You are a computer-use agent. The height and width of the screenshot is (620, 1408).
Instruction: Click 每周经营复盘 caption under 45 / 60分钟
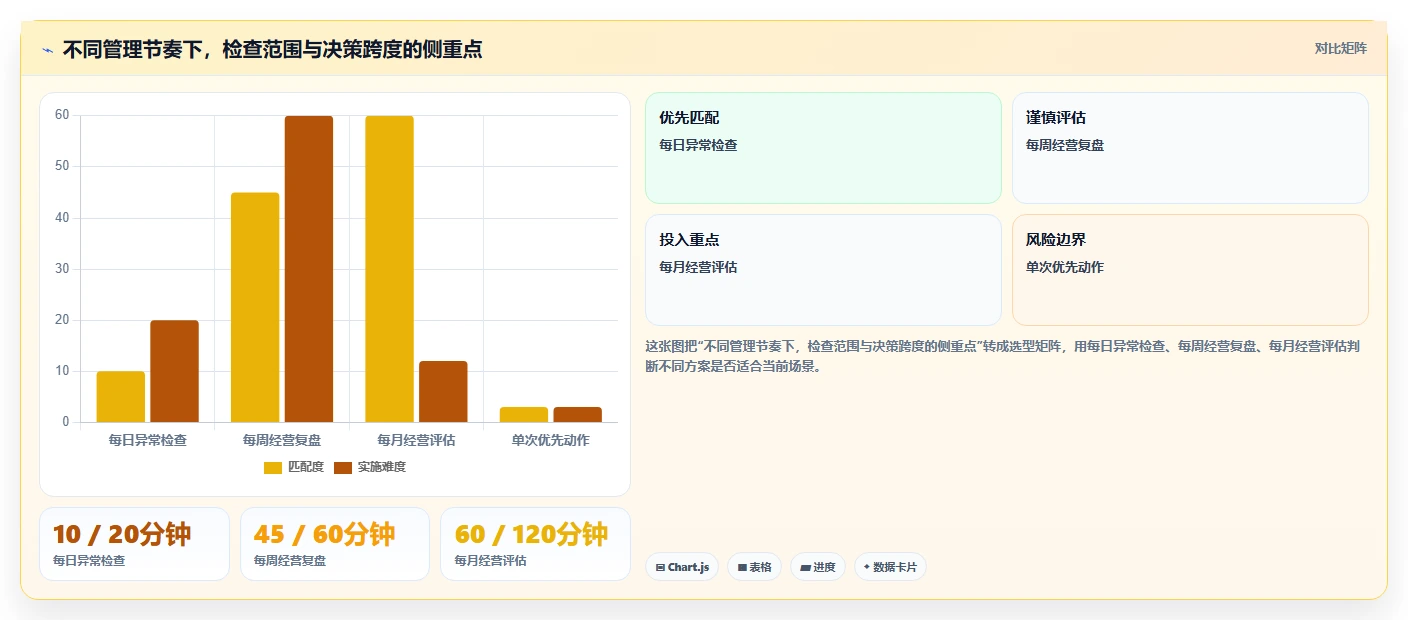point(290,561)
